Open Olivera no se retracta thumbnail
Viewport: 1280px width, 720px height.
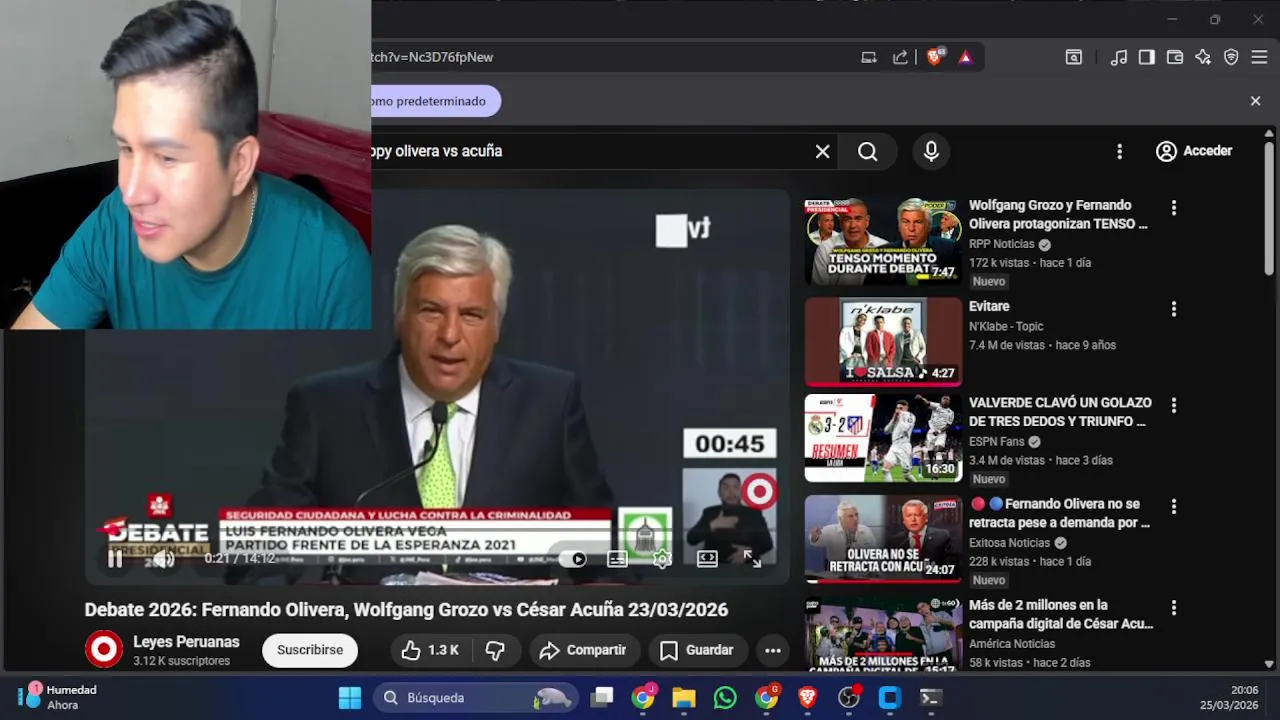coord(883,539)
